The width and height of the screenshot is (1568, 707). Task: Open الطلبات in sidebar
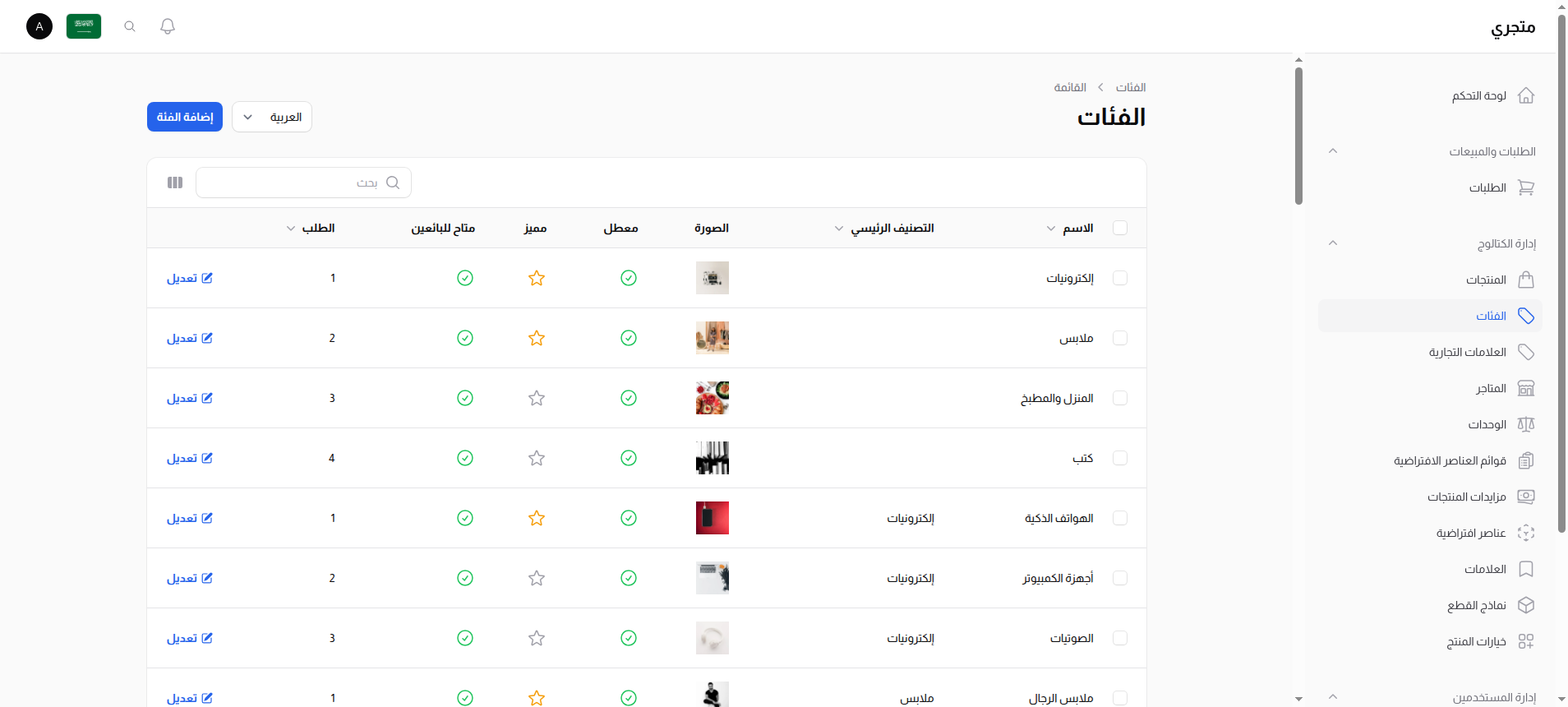[1430, 187]
